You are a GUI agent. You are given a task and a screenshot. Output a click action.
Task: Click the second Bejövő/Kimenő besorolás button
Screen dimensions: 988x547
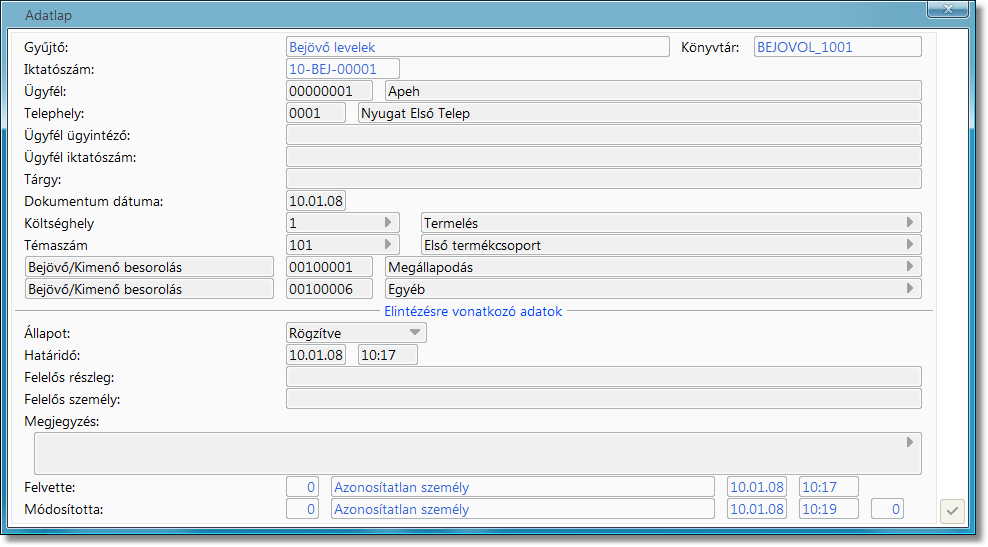click(x=148, y=289)
